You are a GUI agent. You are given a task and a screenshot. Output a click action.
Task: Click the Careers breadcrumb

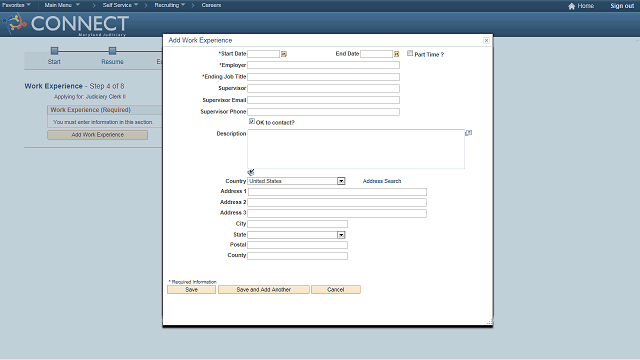[211, 5]
